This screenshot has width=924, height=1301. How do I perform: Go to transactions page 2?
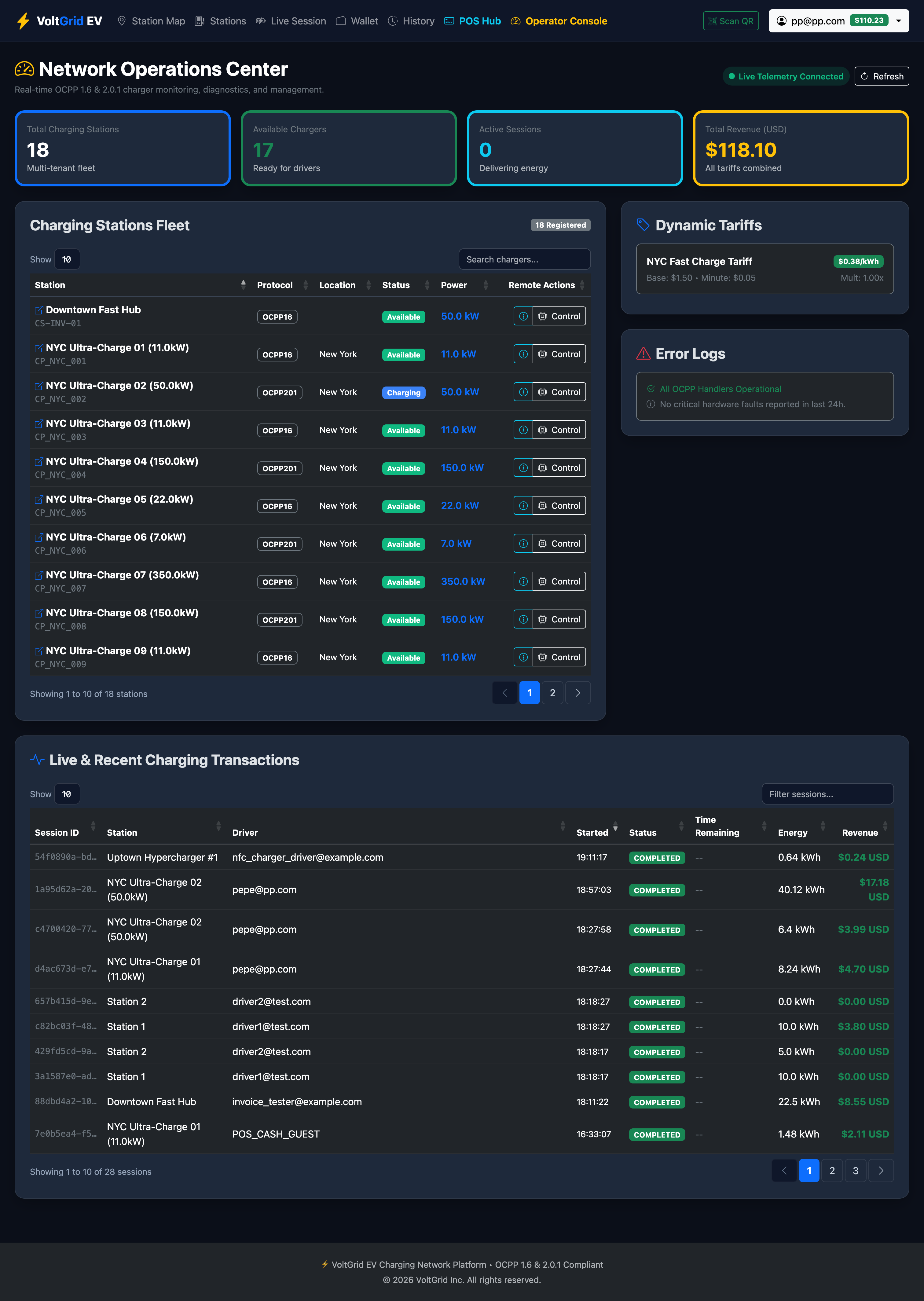pyautogui.click(x=832, y=1171)
